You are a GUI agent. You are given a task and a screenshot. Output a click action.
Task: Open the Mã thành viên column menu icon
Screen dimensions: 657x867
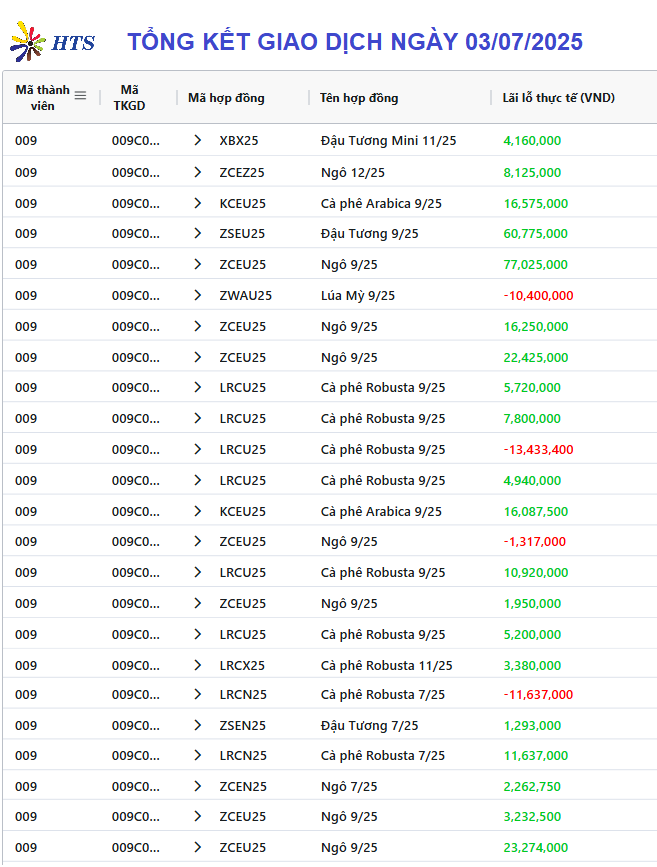click(x=80, y=96)
